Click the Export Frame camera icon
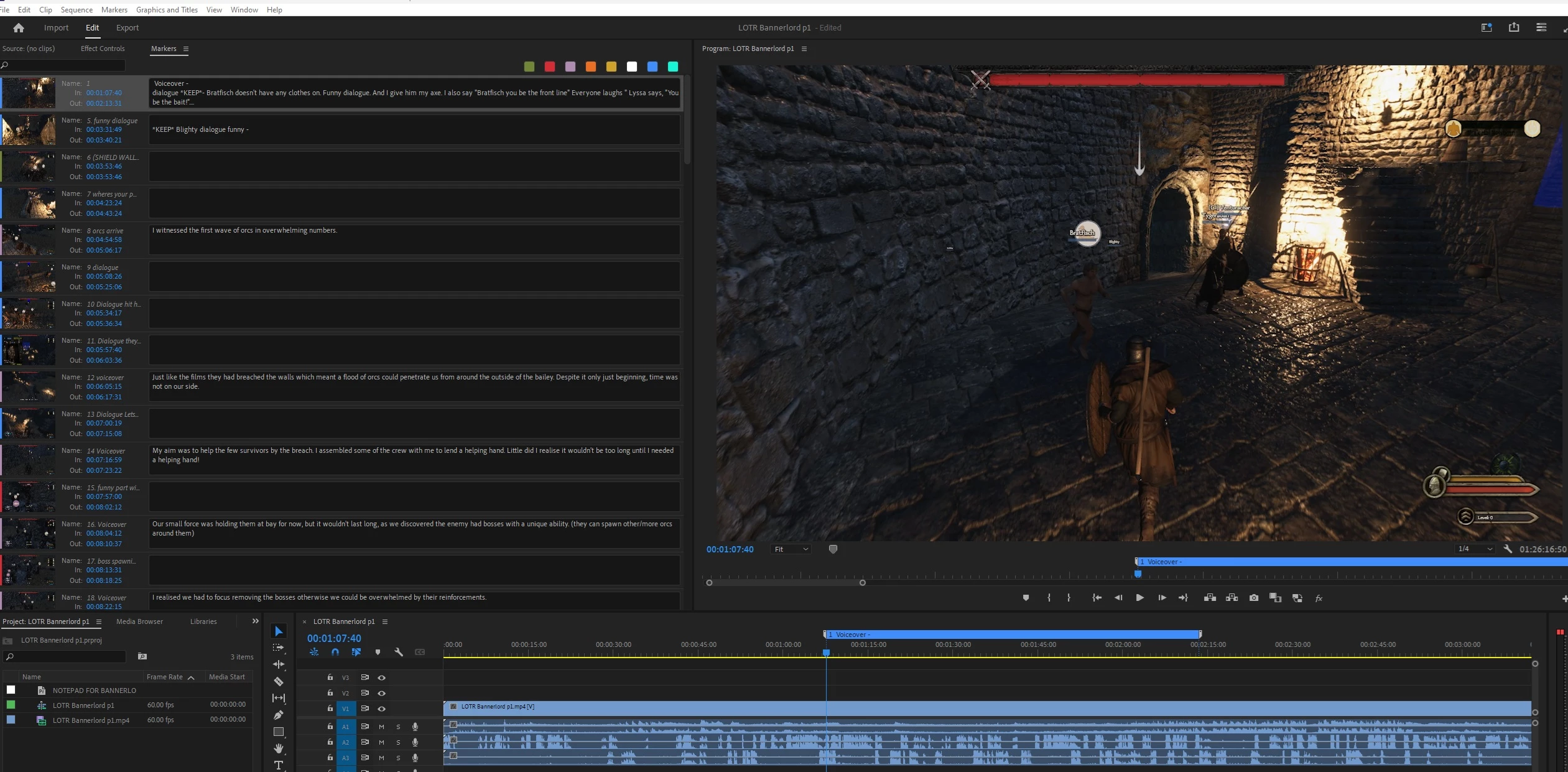Viewport: 1568px width, 772px height. coord(1253,598)
